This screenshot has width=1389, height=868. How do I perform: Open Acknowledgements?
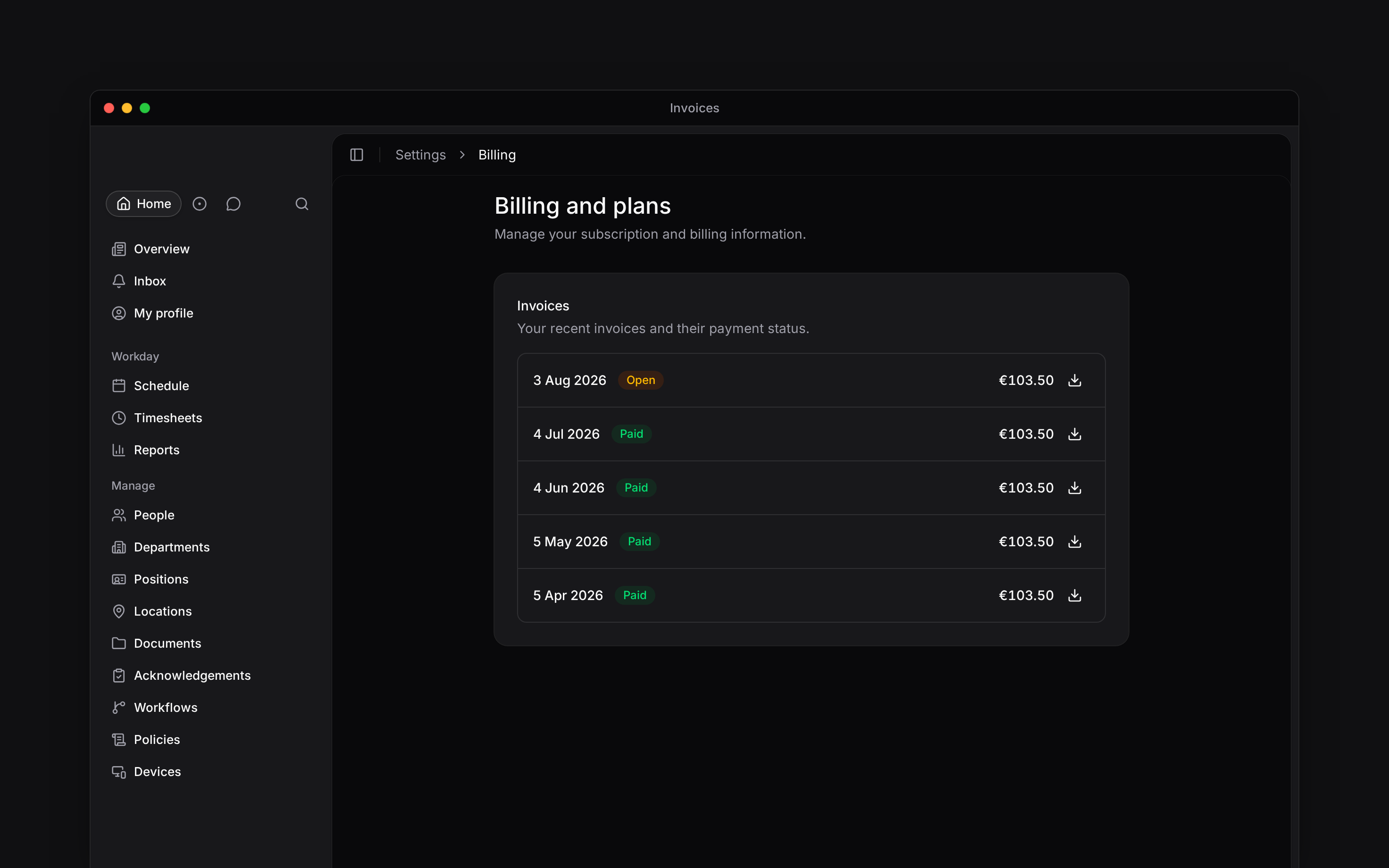pos(181,676)
